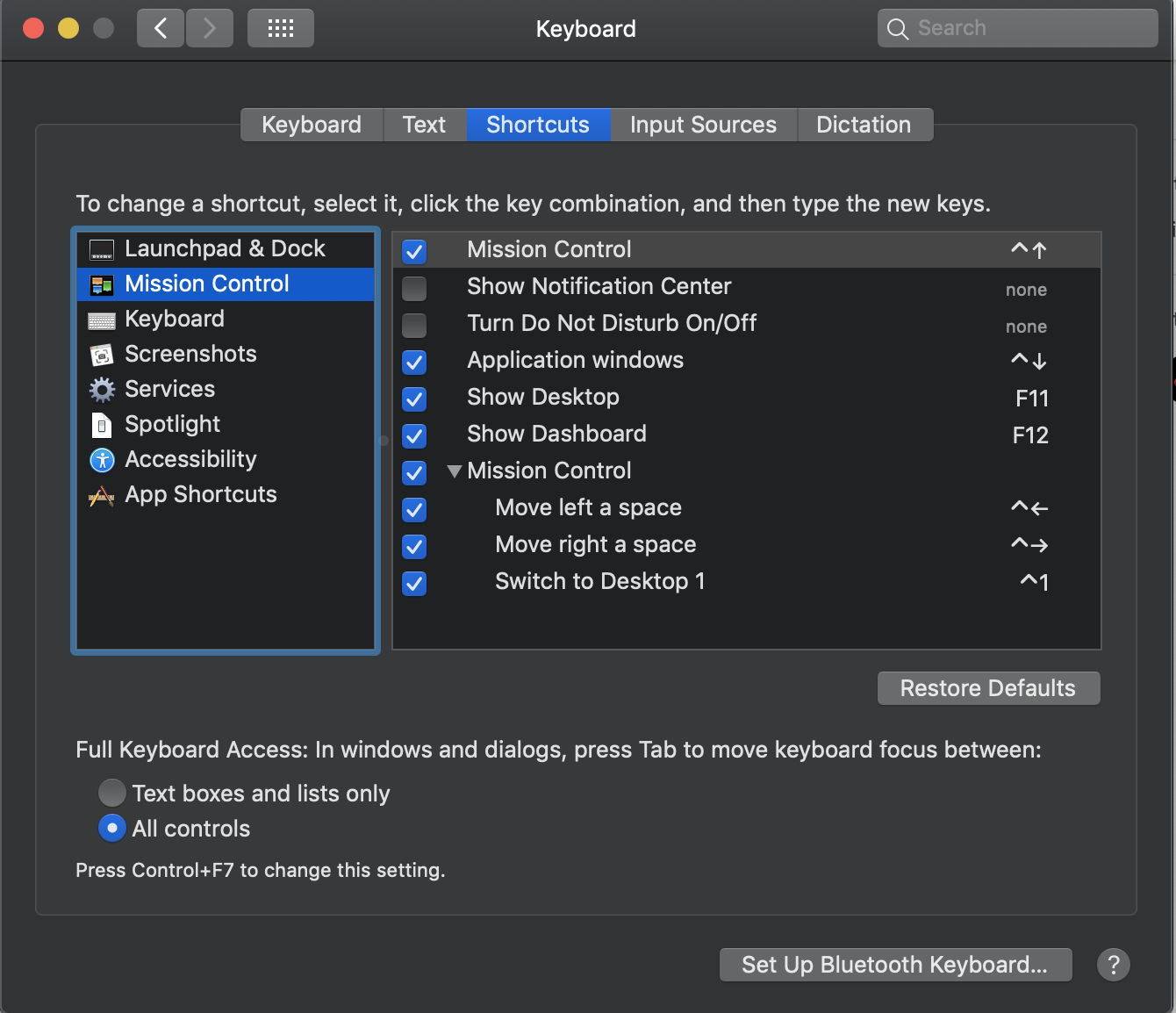The image size is (1176, 1013).
Task: Click the Screenshots category icon
Action: (102, 355)
